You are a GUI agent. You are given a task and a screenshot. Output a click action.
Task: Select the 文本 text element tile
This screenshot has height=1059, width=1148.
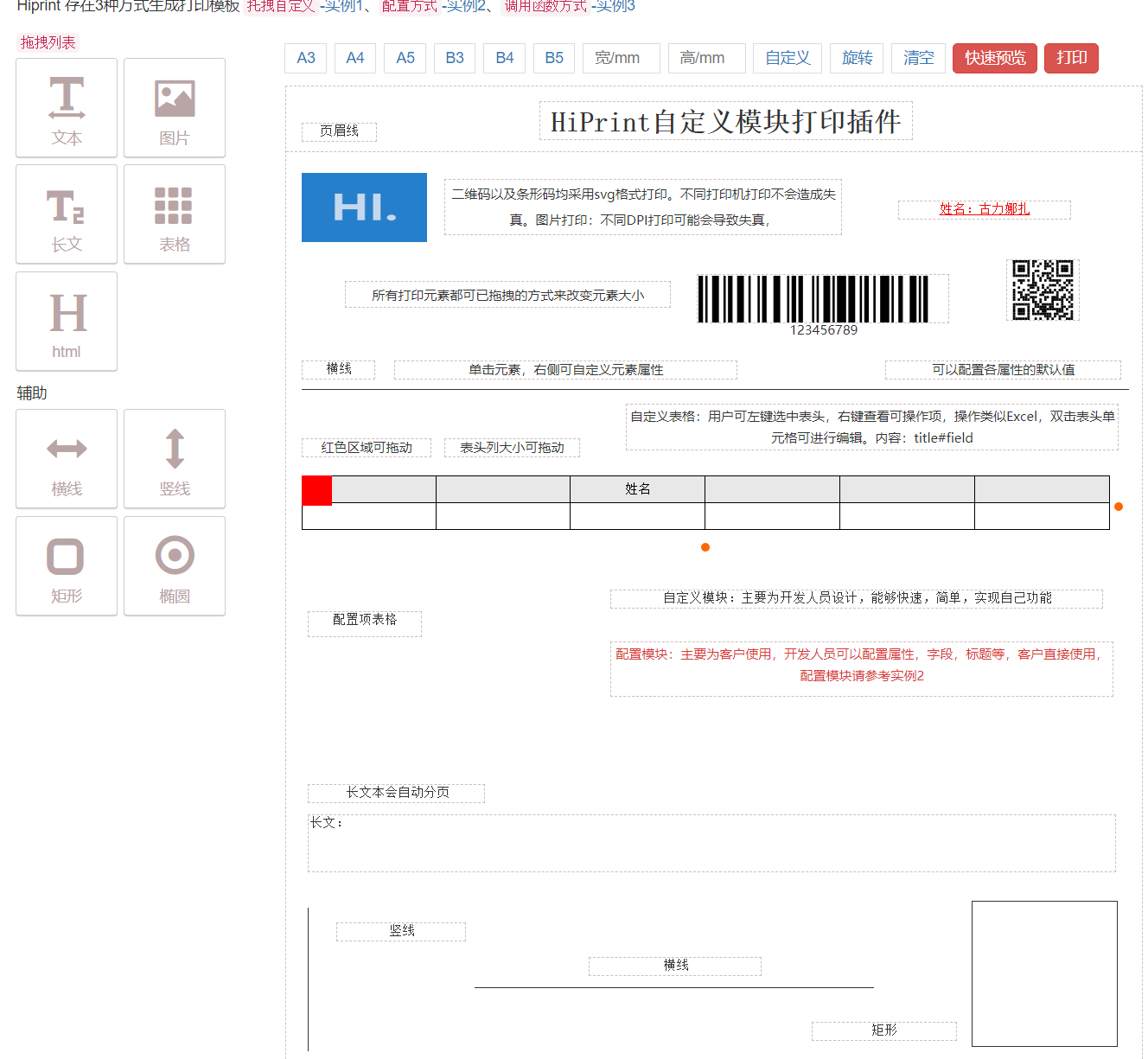click(67, 108)
